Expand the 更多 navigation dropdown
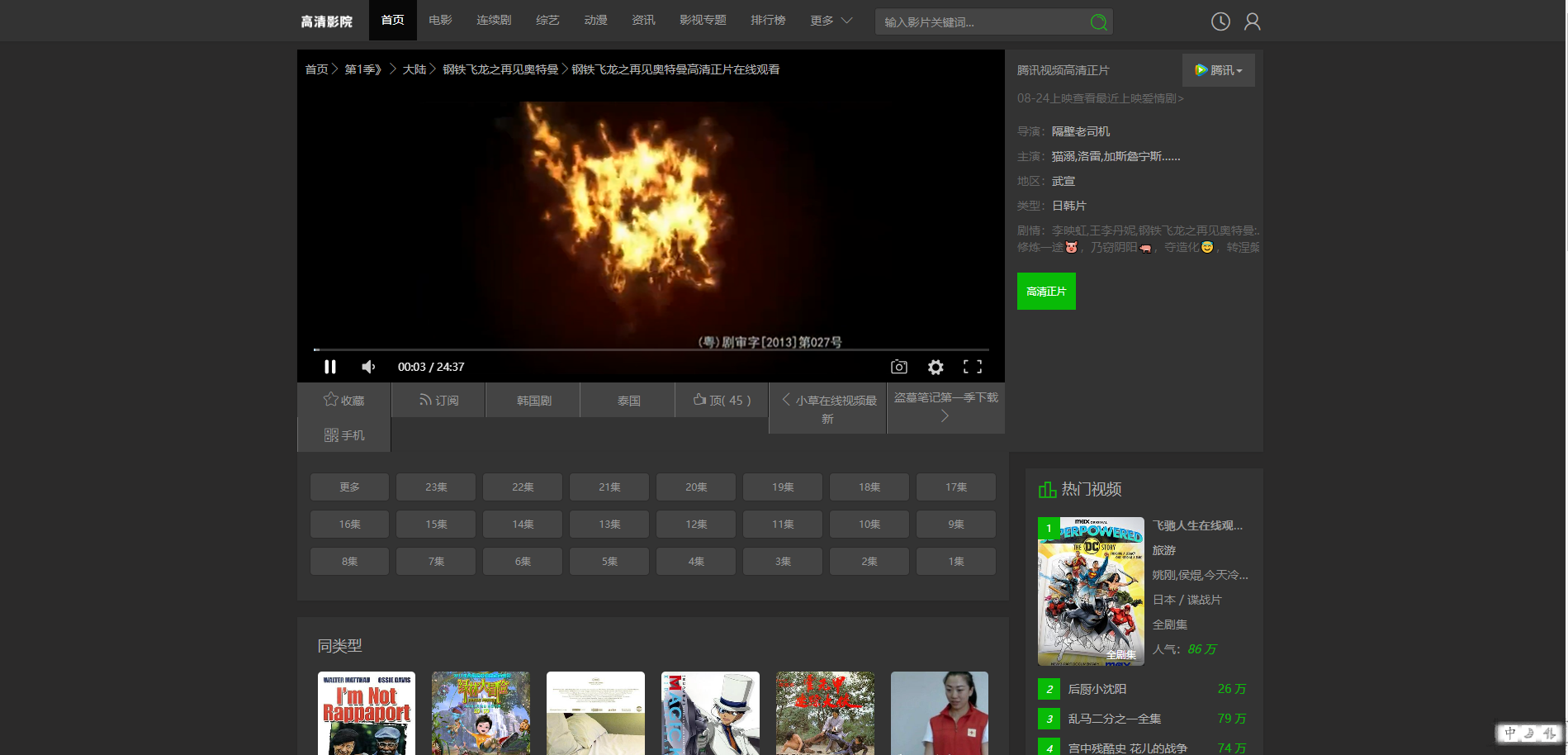Image resolution: width=1568 pixels, height=755 pixels. pos(831,21)
